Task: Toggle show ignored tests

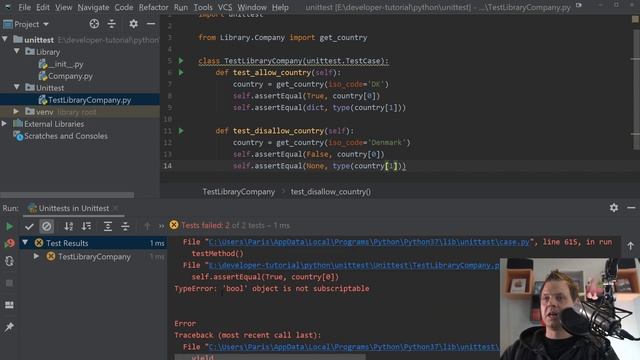Action: click(47, 226)
